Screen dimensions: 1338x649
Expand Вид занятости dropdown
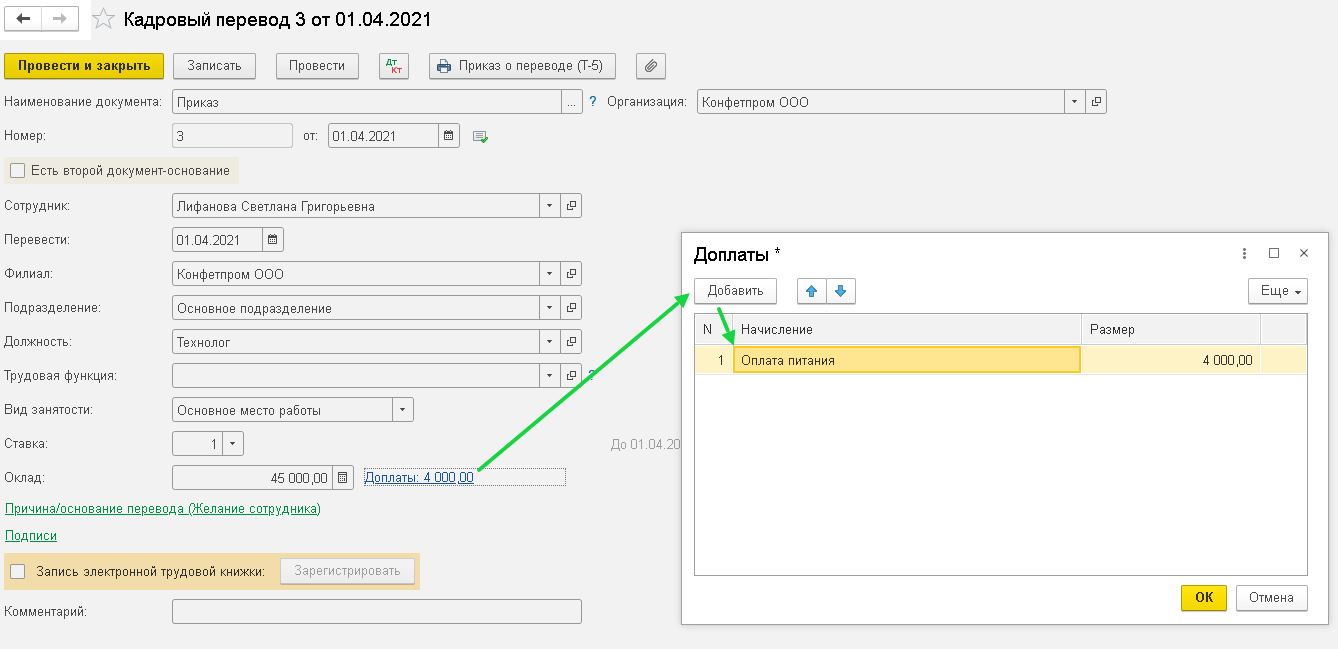coord(402,410)
